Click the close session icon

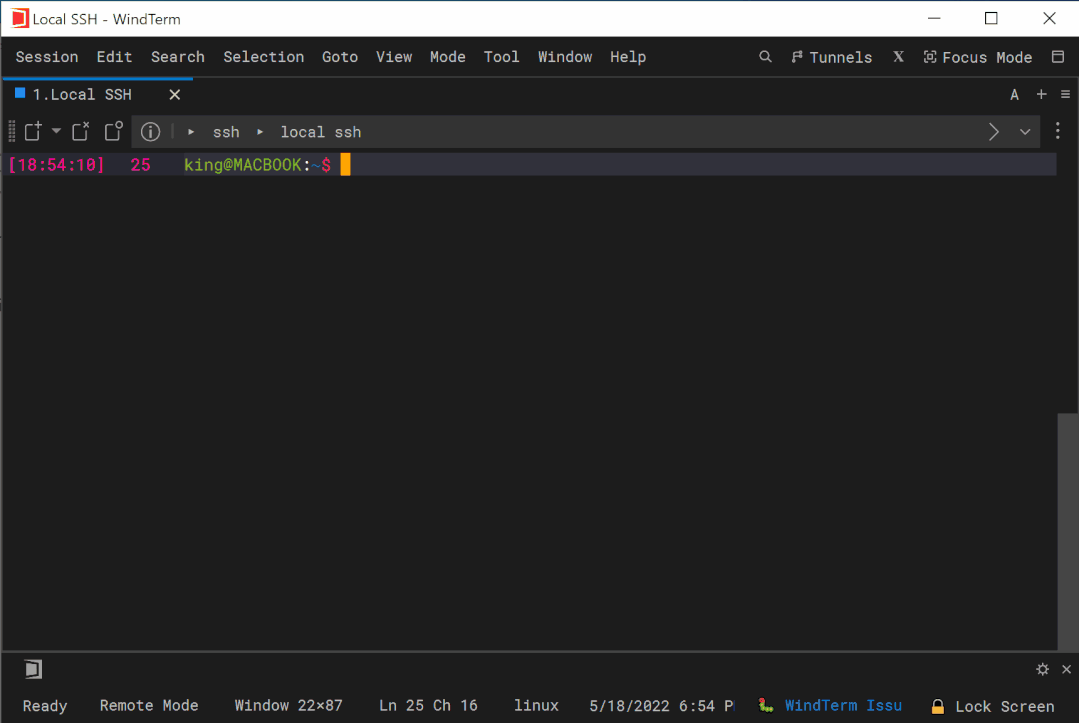(81, 131)
